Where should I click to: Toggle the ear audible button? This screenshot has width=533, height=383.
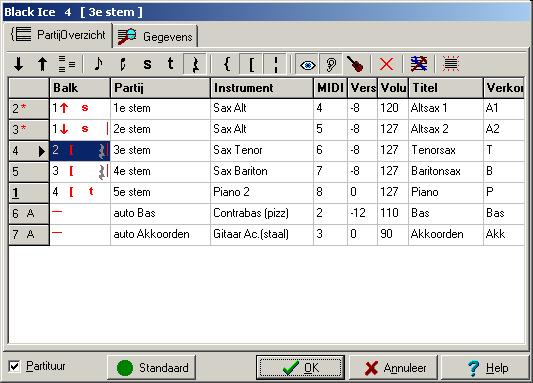(331, 64)
